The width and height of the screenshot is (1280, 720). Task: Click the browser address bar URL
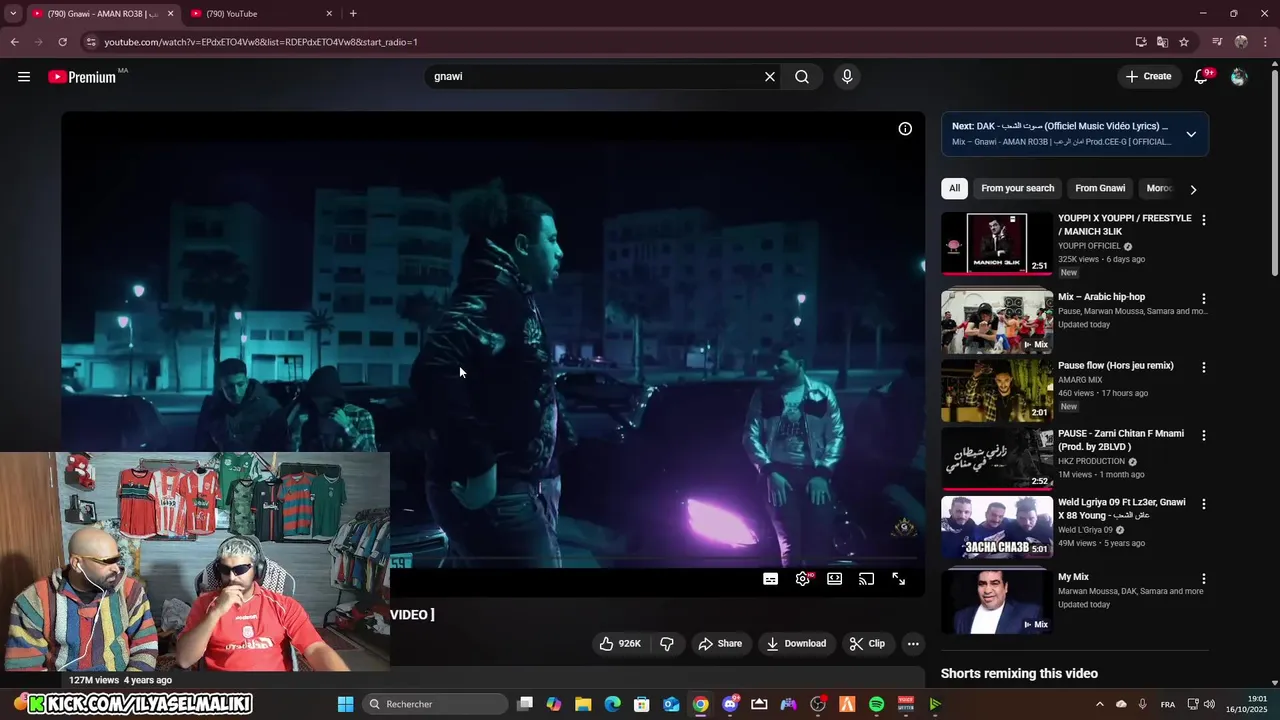tap(261, 42)
